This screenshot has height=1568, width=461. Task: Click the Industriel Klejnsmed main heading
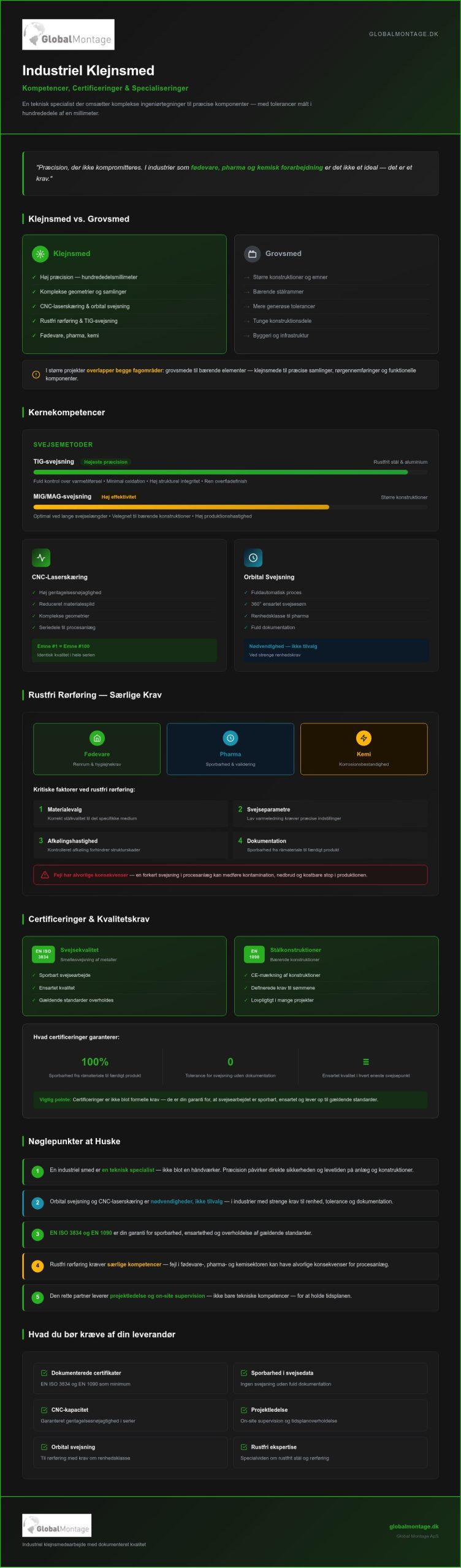pos(88,70)
